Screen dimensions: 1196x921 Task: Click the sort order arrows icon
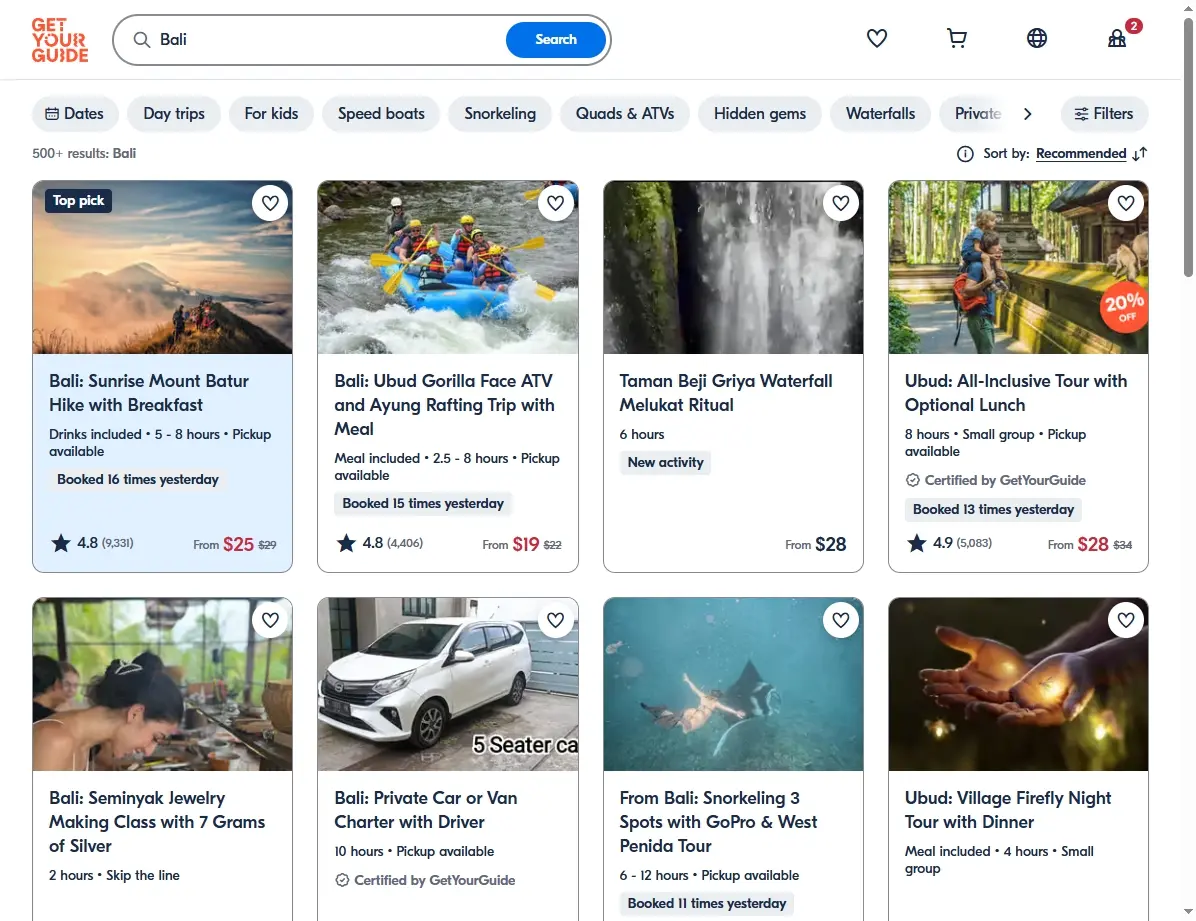[x=1140, y=154]
